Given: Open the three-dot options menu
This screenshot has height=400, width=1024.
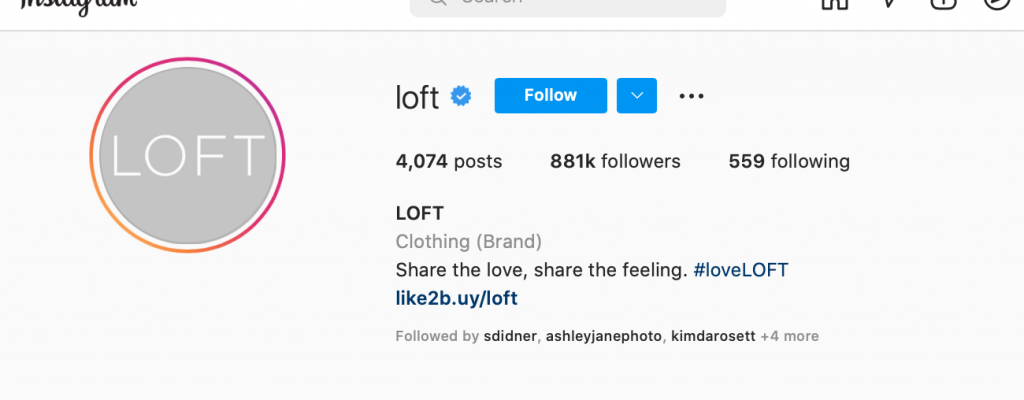Looking at the screenshot, I should tap(692, 96).
